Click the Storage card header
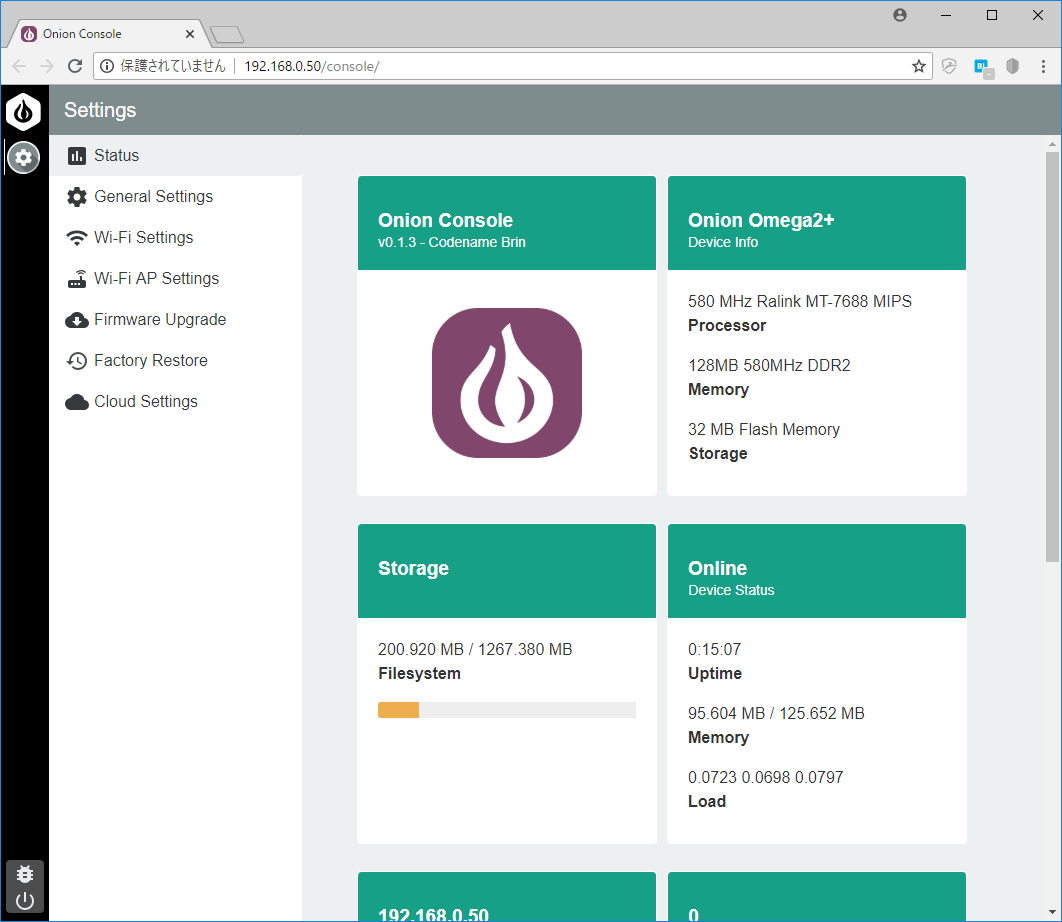The height and width of the screenshot is (922, 1062). click(x=507, y=570)
